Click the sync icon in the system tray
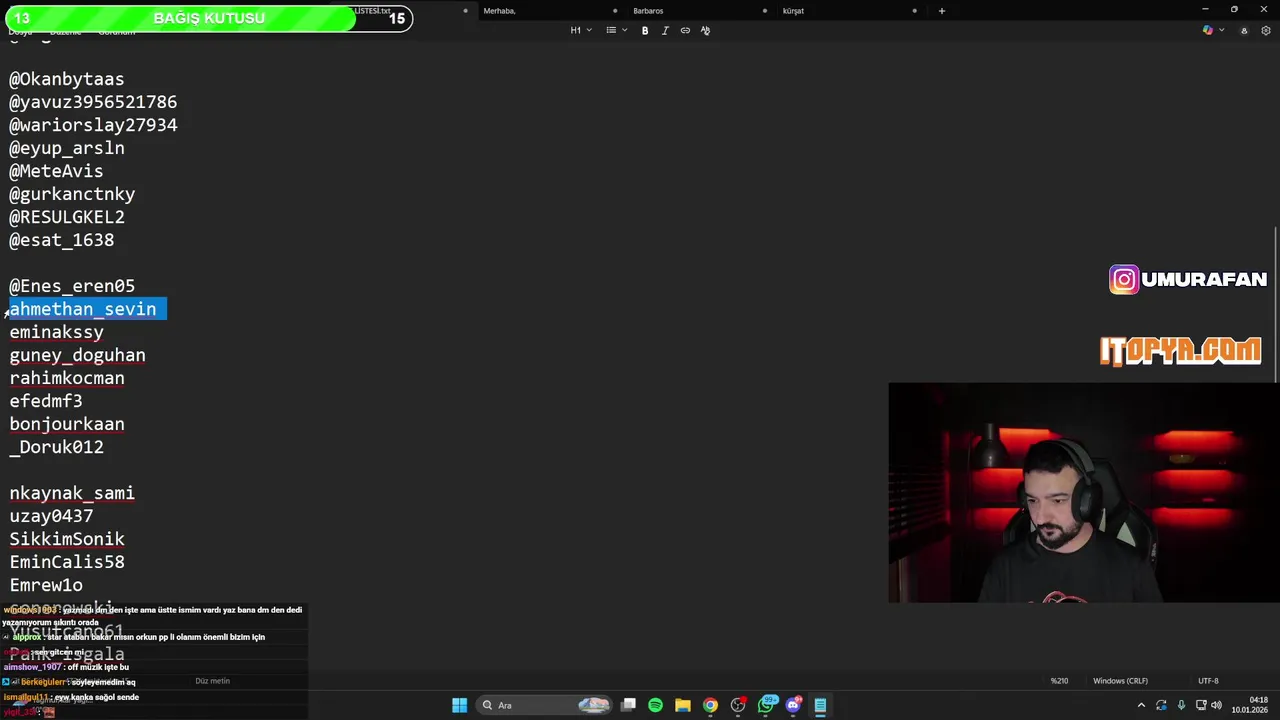Image resolution: width=1280 pixels, height=720 pixels. [1161, 705]
